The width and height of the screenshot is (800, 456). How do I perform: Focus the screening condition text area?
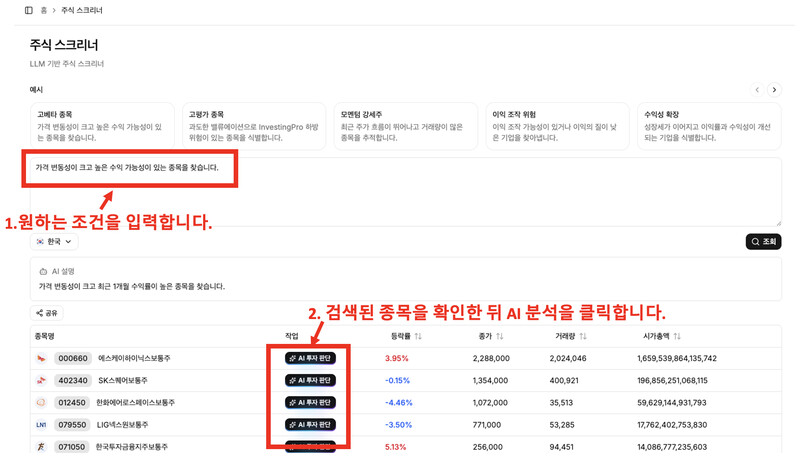tap(406, 192)
